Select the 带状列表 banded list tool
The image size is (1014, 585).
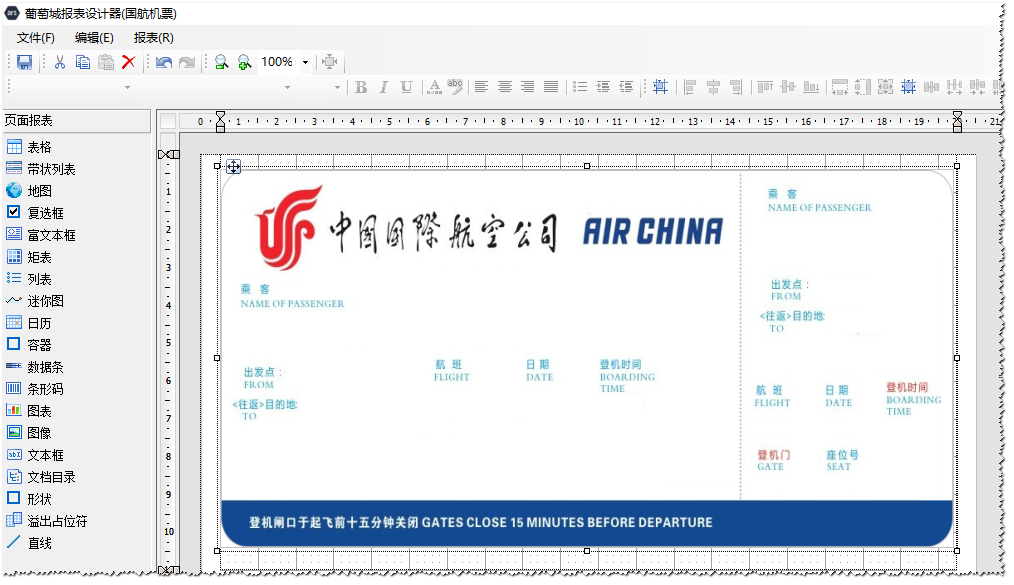(x=51, y=169)
